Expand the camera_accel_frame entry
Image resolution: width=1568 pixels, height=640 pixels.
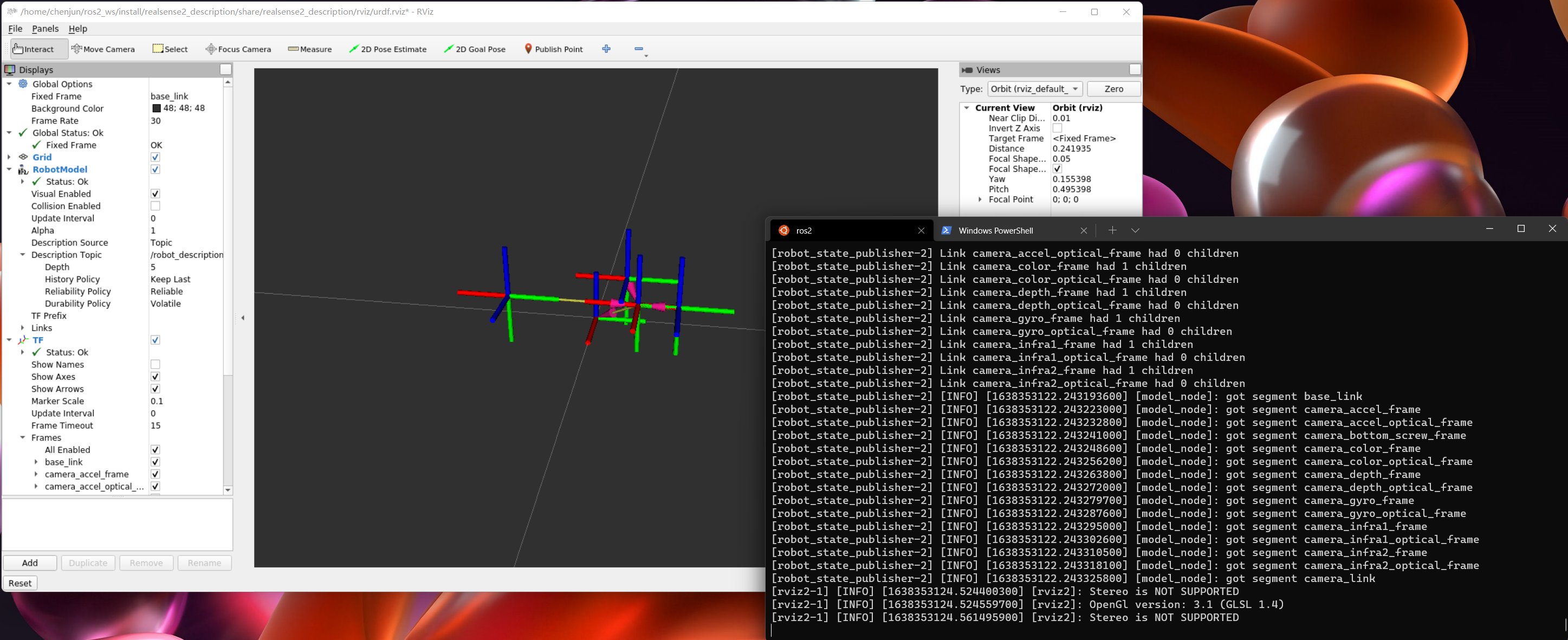[x=36, y=474]
